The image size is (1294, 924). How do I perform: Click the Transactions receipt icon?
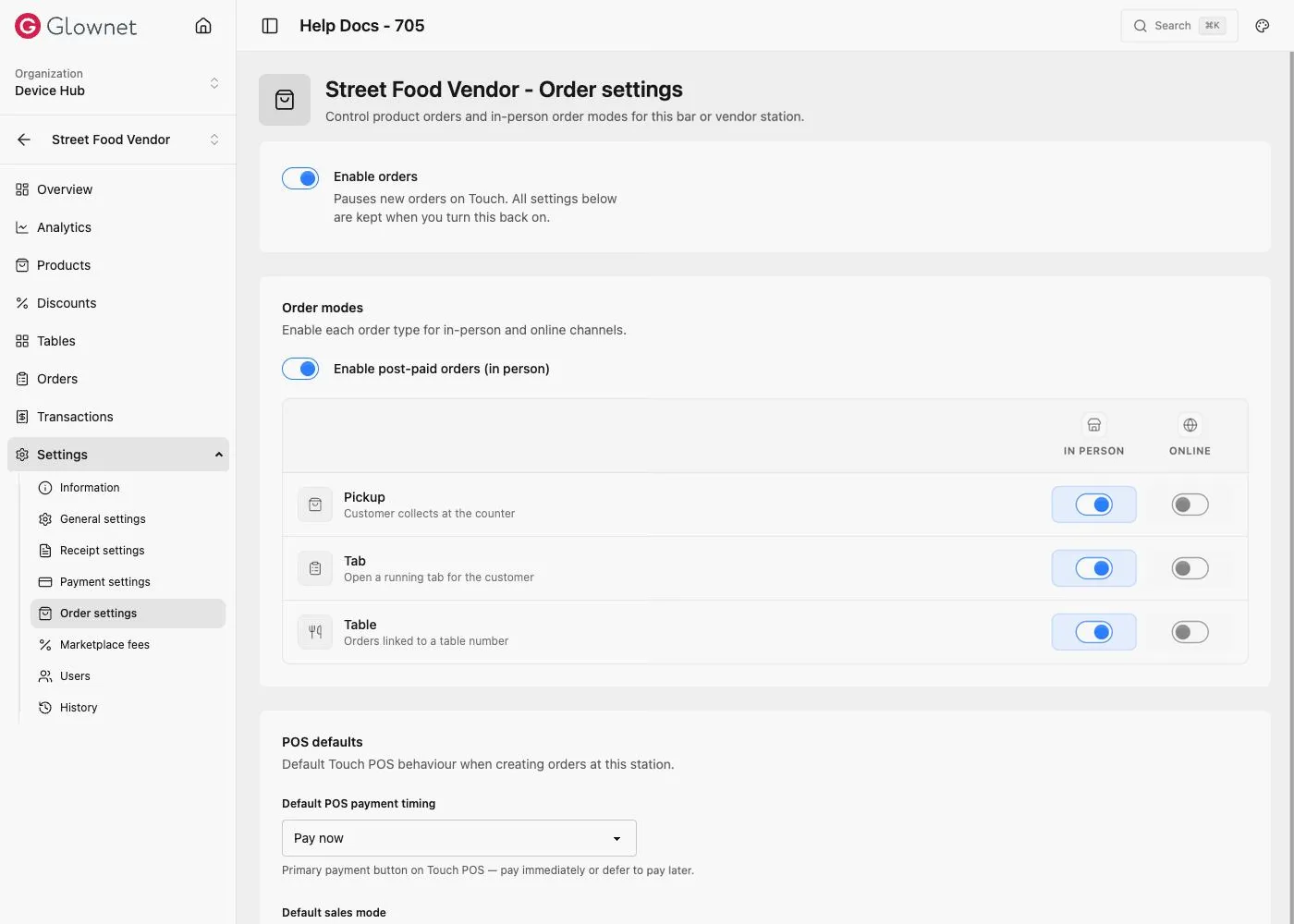click(x=22, y=417)
